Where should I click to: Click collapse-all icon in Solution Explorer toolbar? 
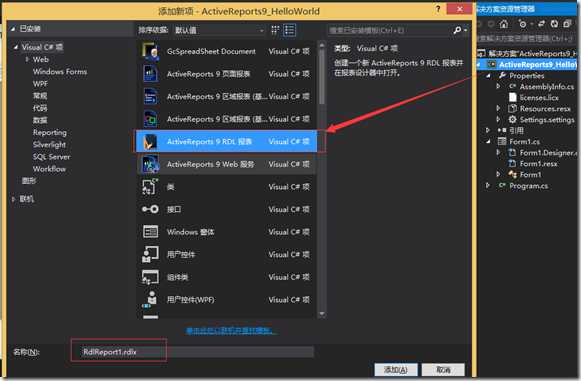tap(567, 24)
